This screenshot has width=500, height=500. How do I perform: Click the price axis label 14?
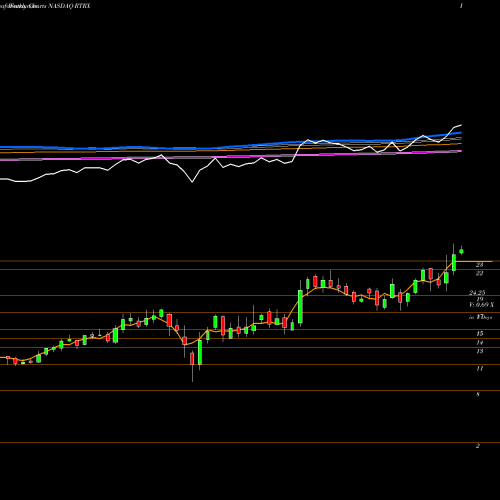(x=480, y=343)
